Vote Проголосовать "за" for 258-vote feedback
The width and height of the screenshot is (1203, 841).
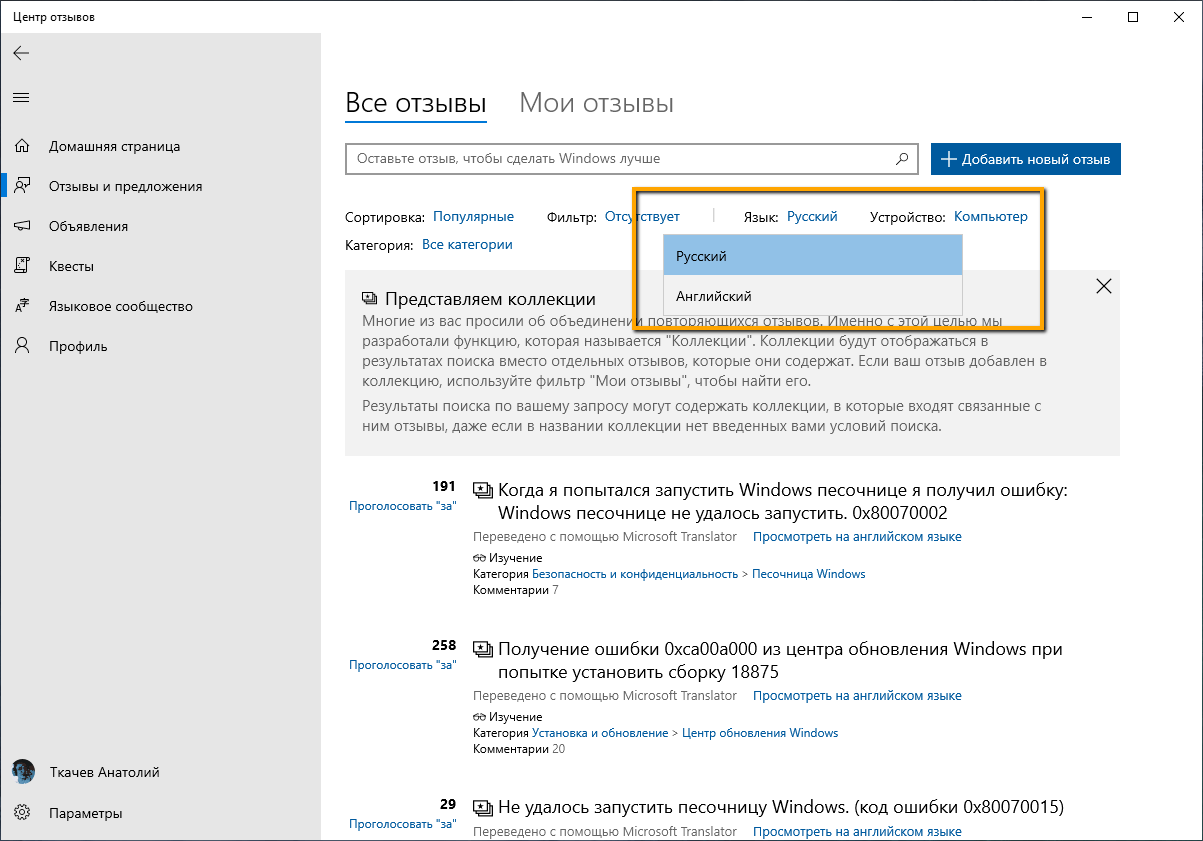[402, 665]
